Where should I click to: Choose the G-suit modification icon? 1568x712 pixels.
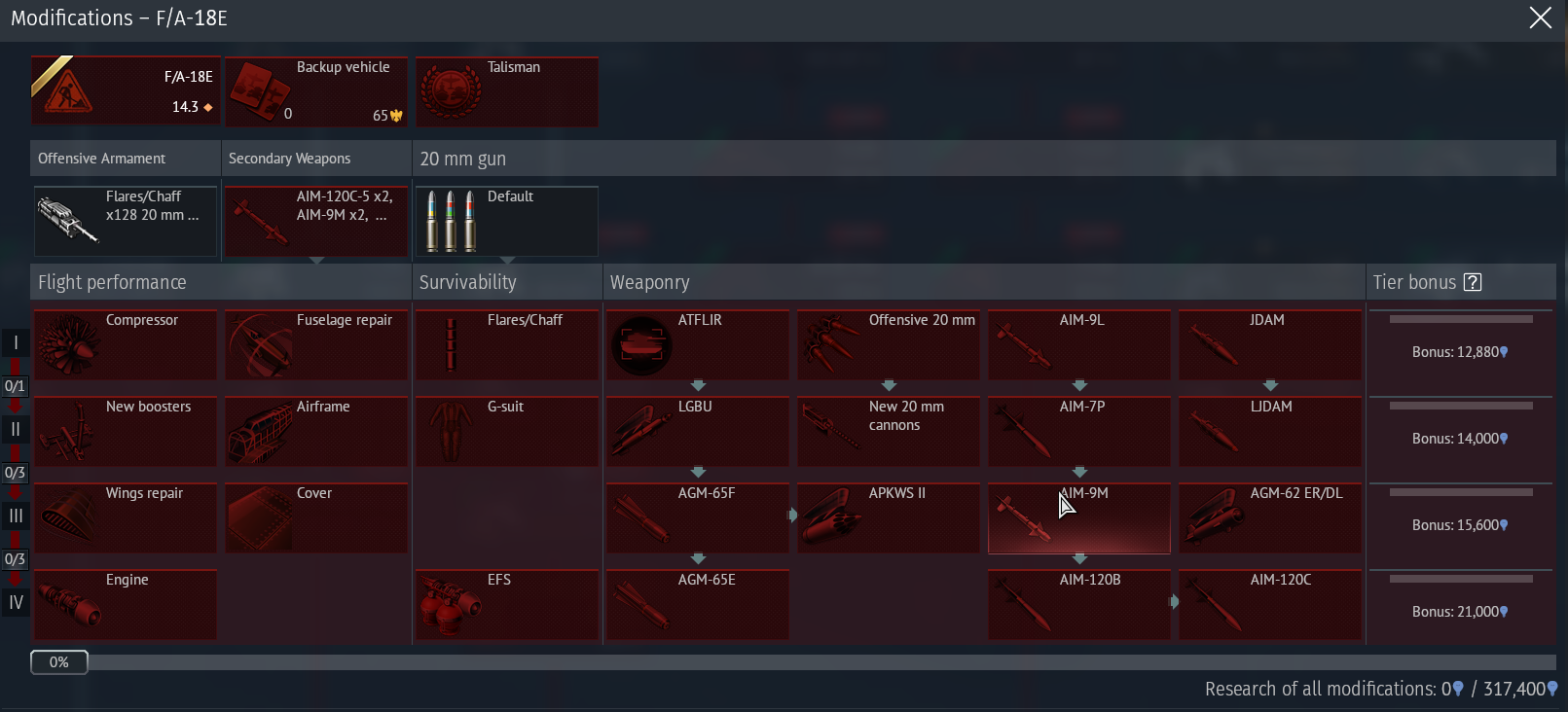tap(451, 432)
